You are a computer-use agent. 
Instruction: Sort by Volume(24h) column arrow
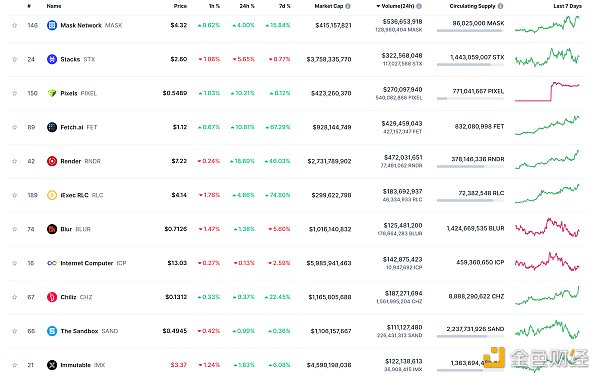(x=378, y=6)
